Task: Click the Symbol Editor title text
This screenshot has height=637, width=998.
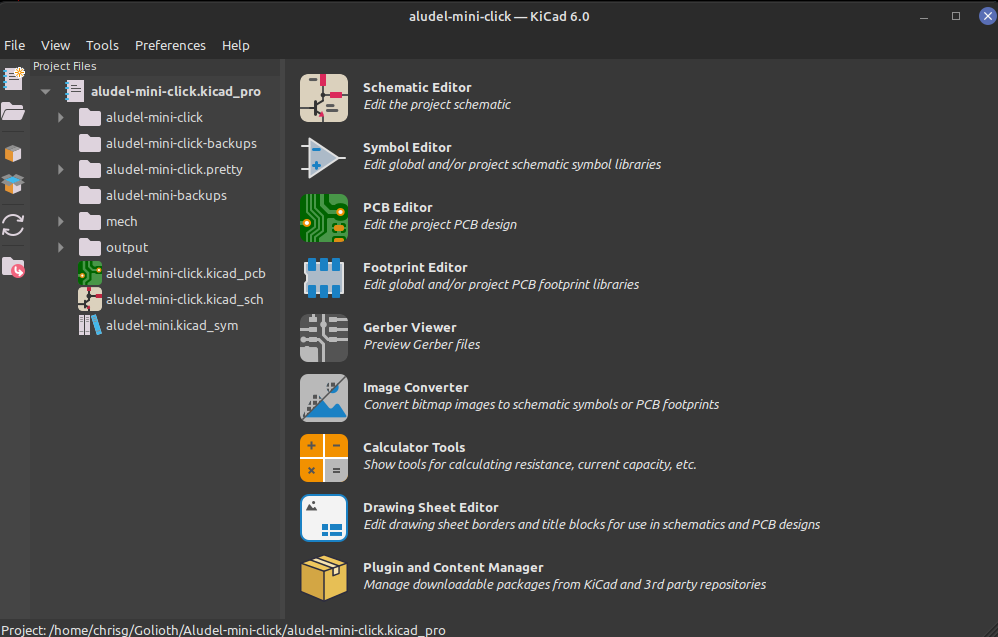Action: (407, 147)
